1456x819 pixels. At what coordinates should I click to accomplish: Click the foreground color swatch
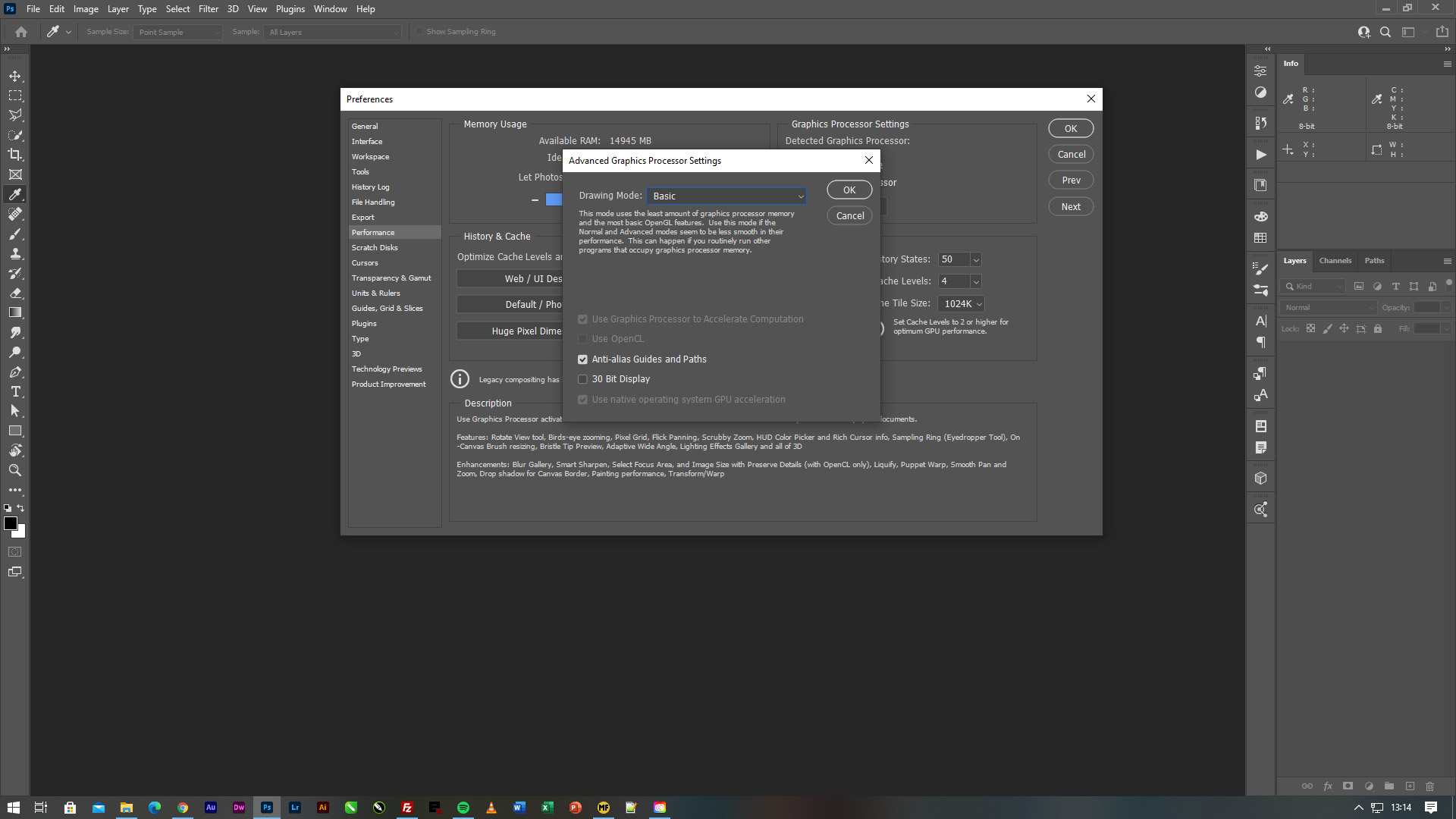pos(11,523)
